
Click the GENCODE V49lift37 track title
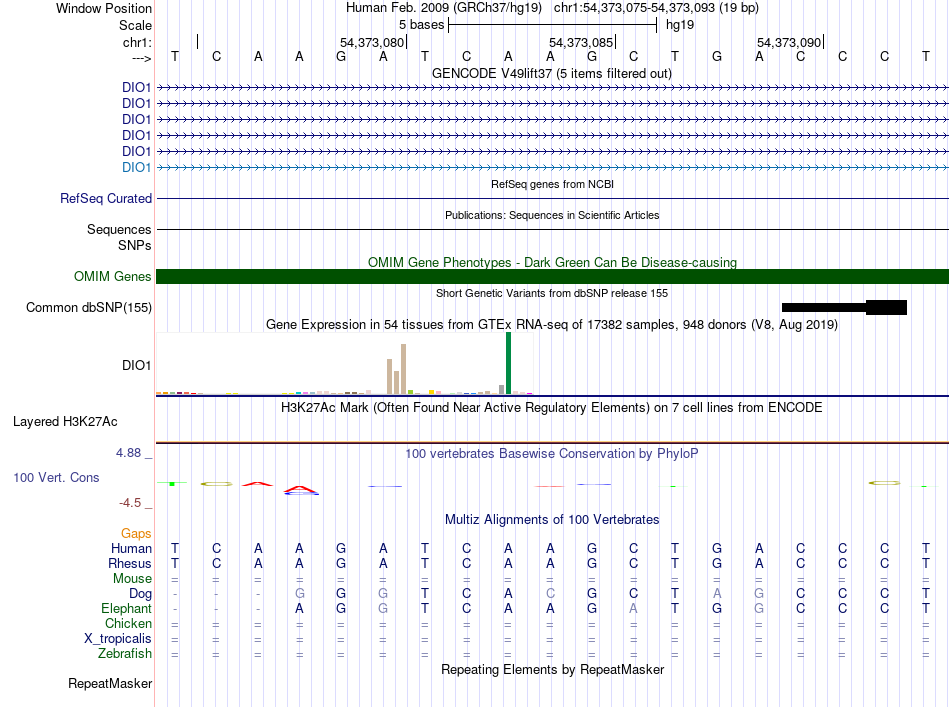coord(552,73)
